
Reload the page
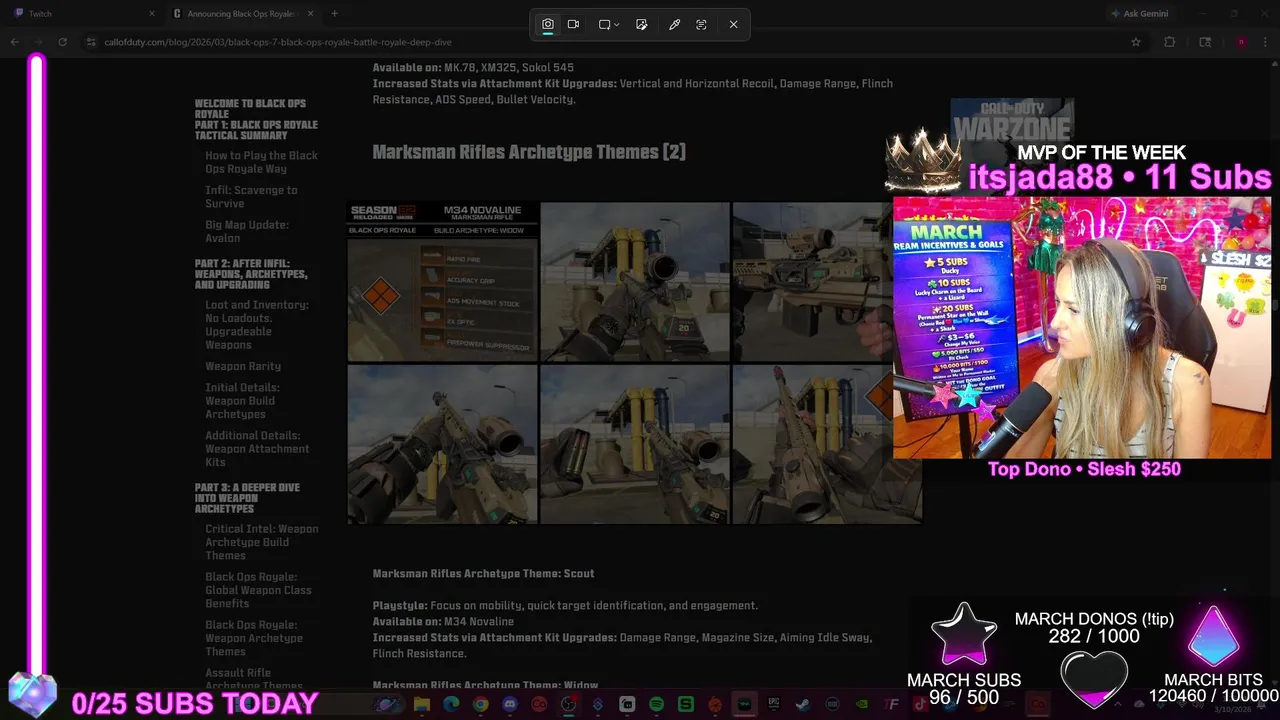[63, 42]
